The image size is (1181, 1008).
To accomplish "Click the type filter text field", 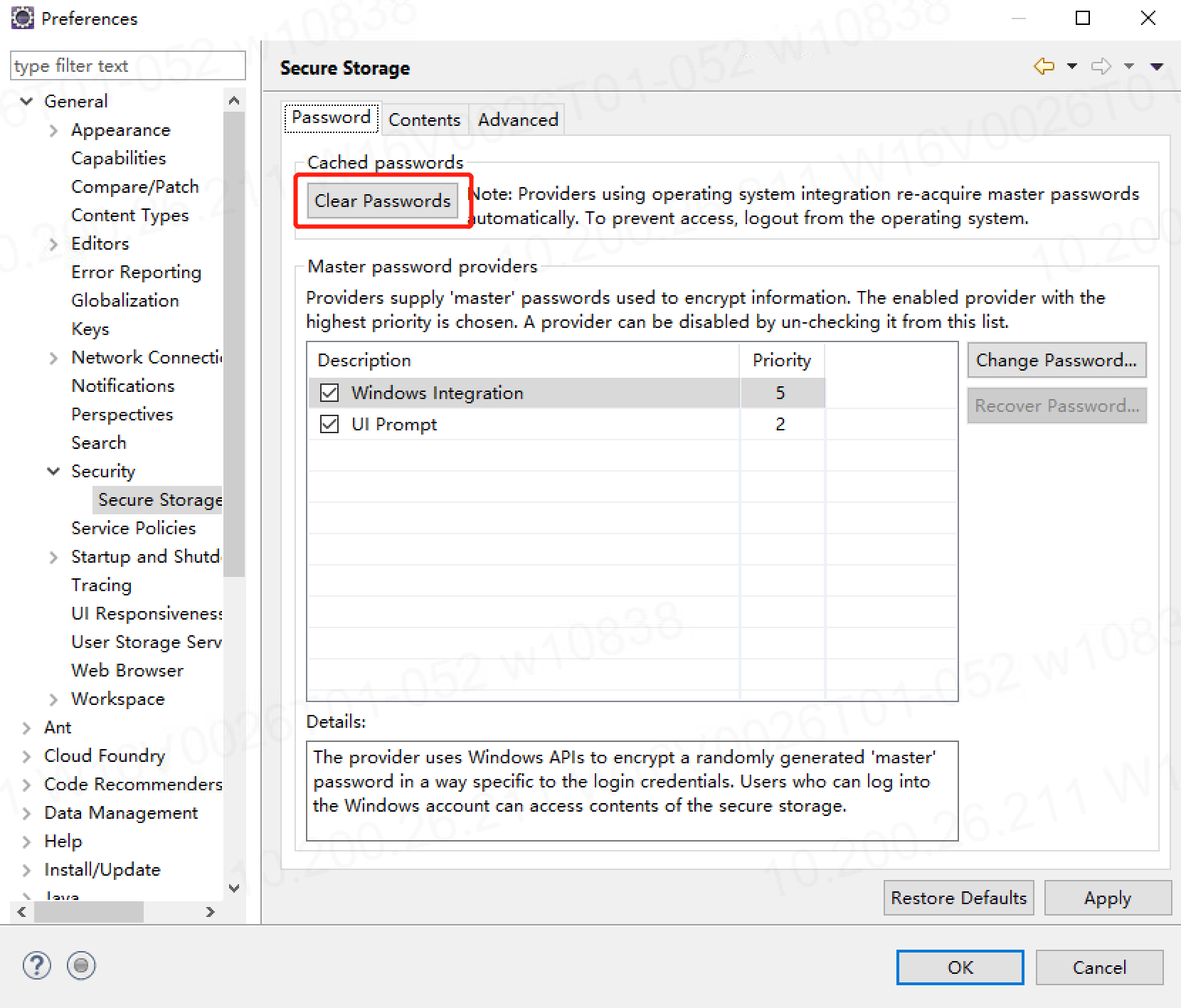I will [x=127, y=65].
